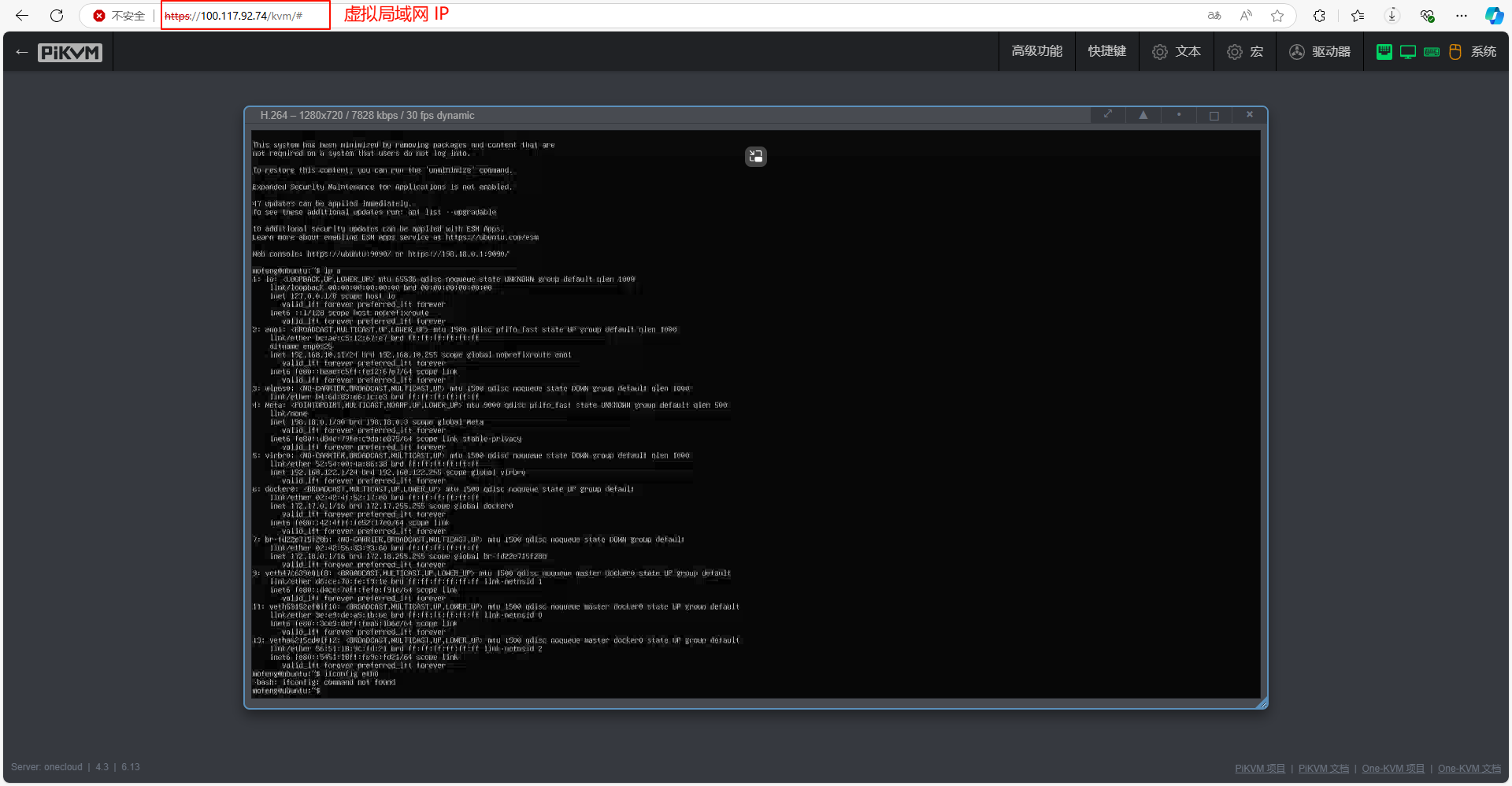Refresh the browser page
Screen dimensions: 1512x786
click(57, 16)
